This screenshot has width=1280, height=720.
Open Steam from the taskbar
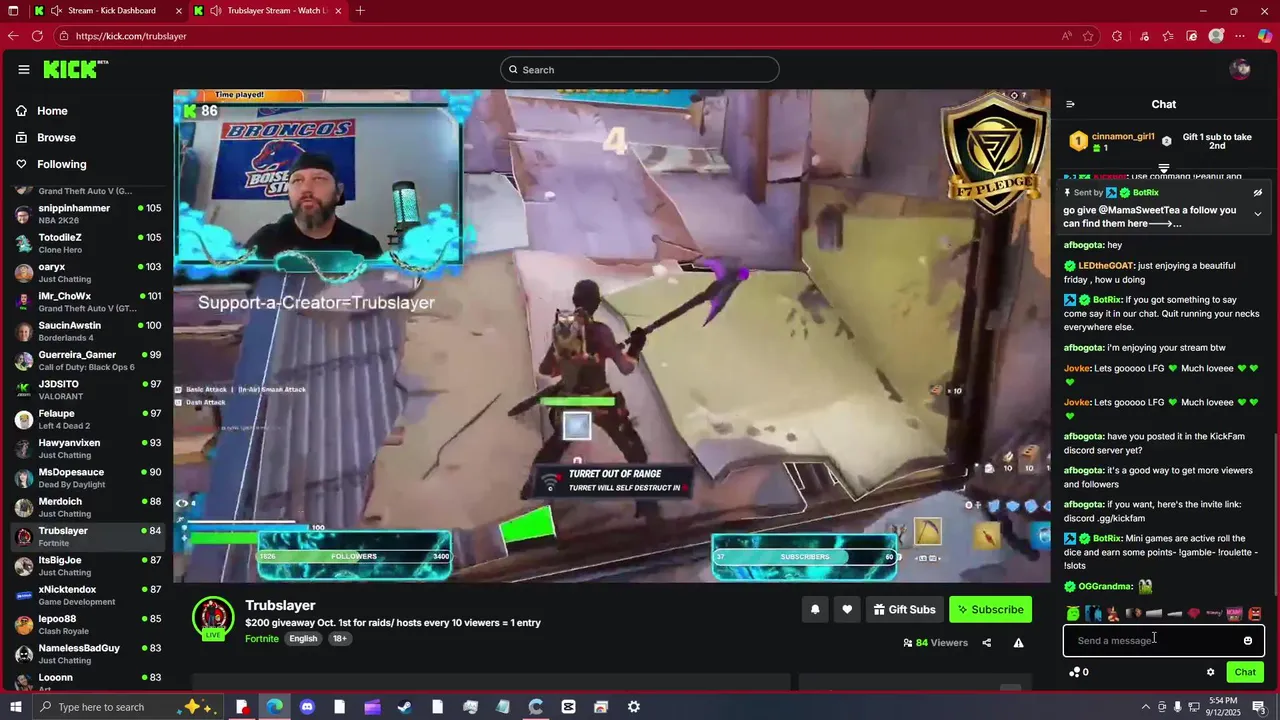404,707
